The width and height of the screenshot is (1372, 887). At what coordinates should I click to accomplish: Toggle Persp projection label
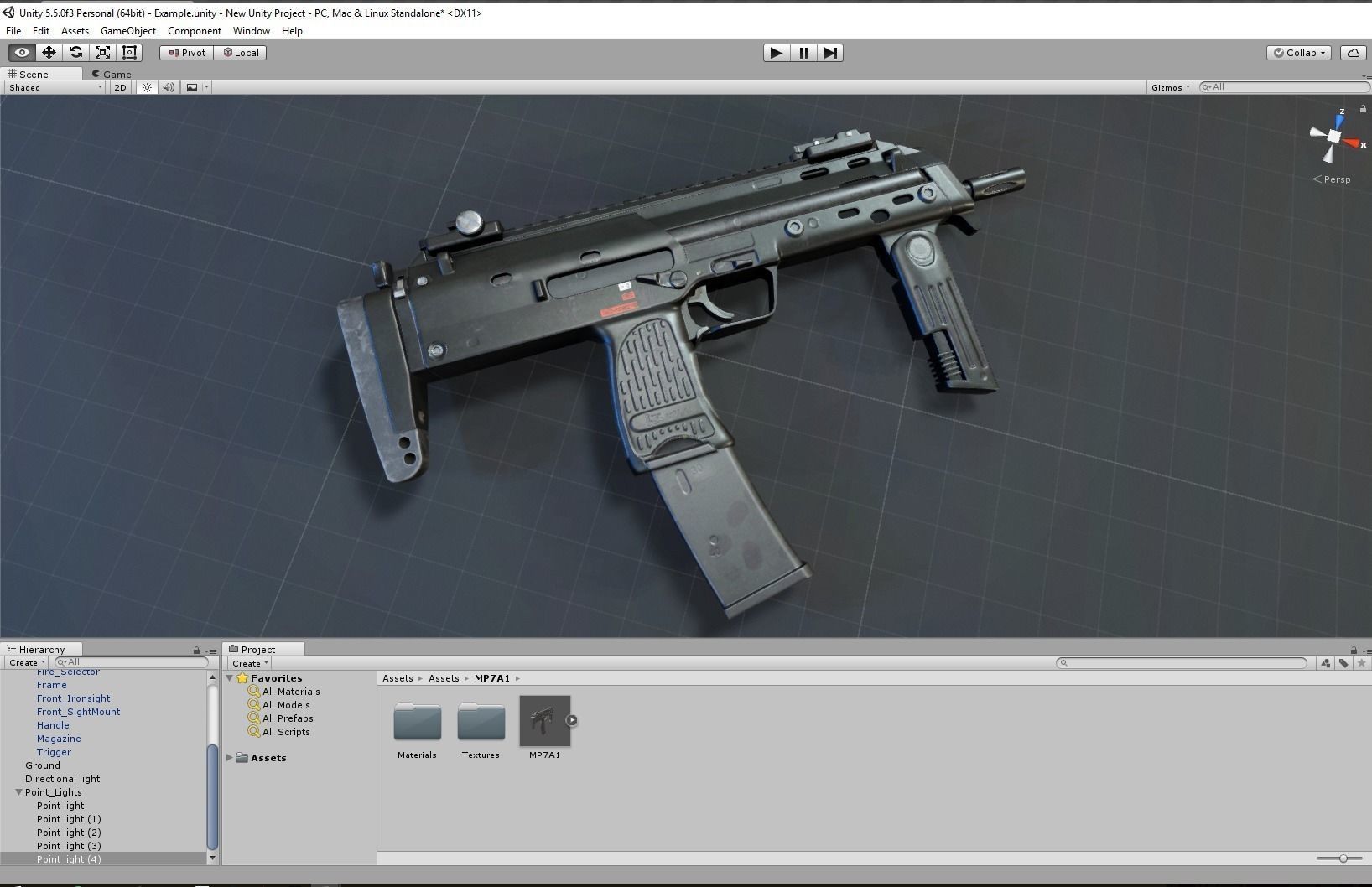[x=1332, y=179]
